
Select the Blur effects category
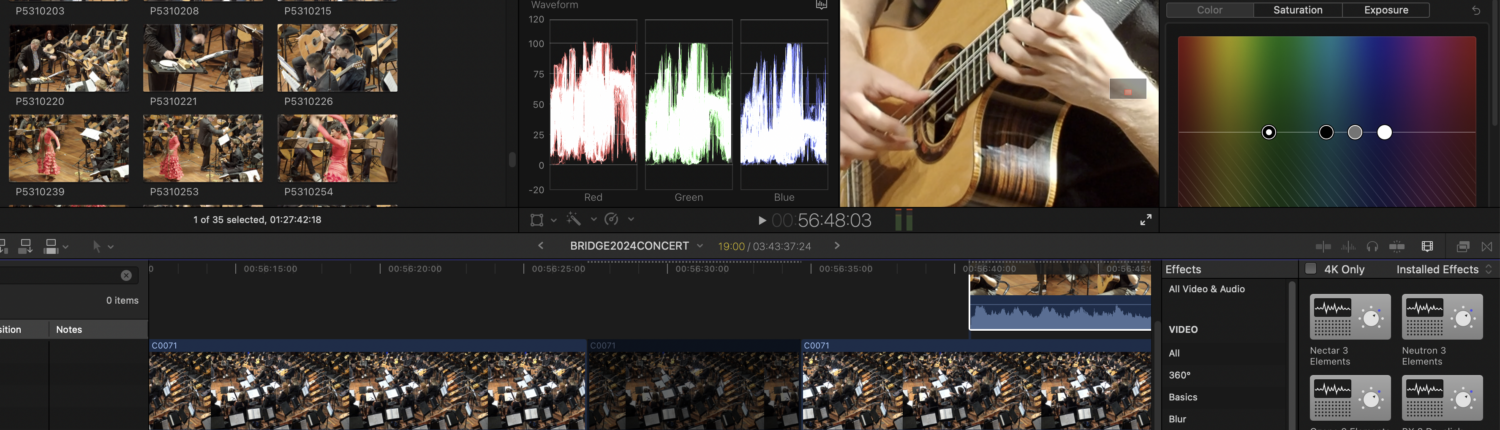tap(1178, 419)
